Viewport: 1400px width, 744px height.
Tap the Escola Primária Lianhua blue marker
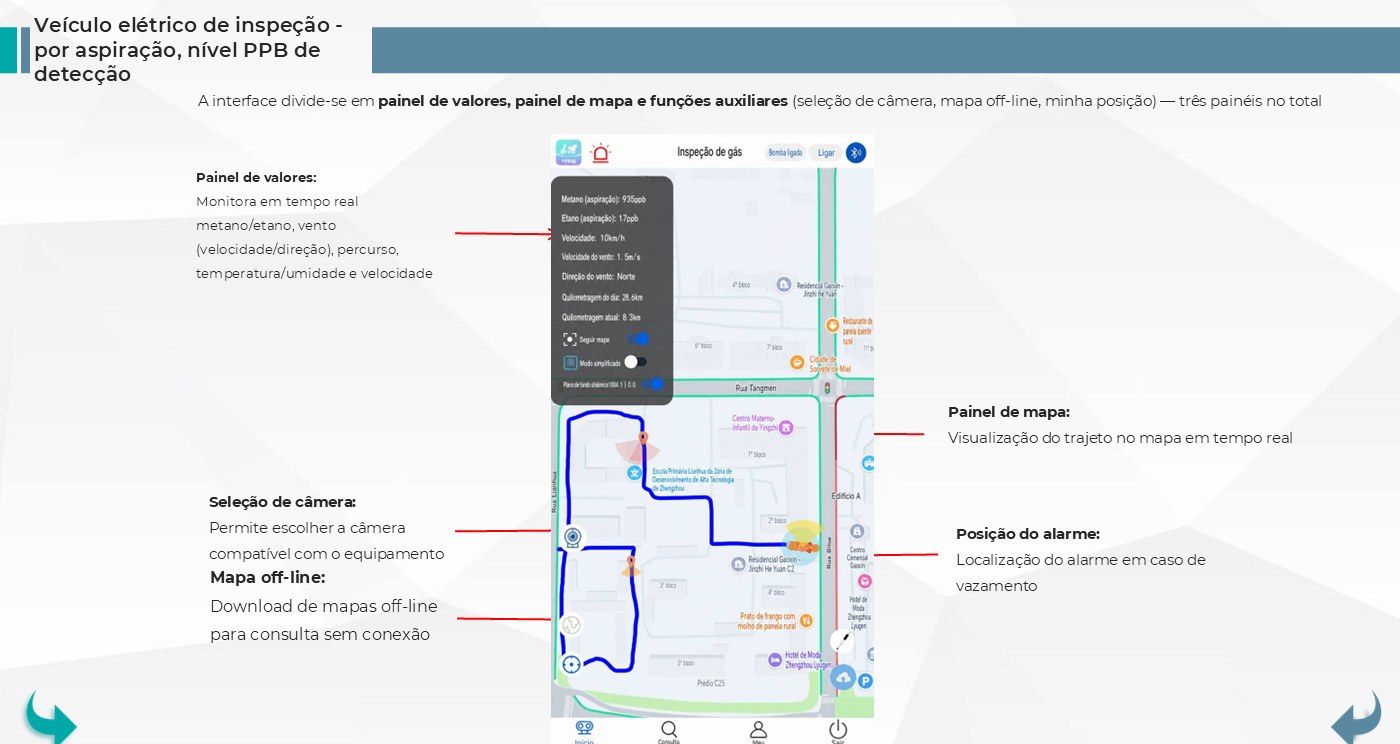pyautogui.click(x=633, y=472)
